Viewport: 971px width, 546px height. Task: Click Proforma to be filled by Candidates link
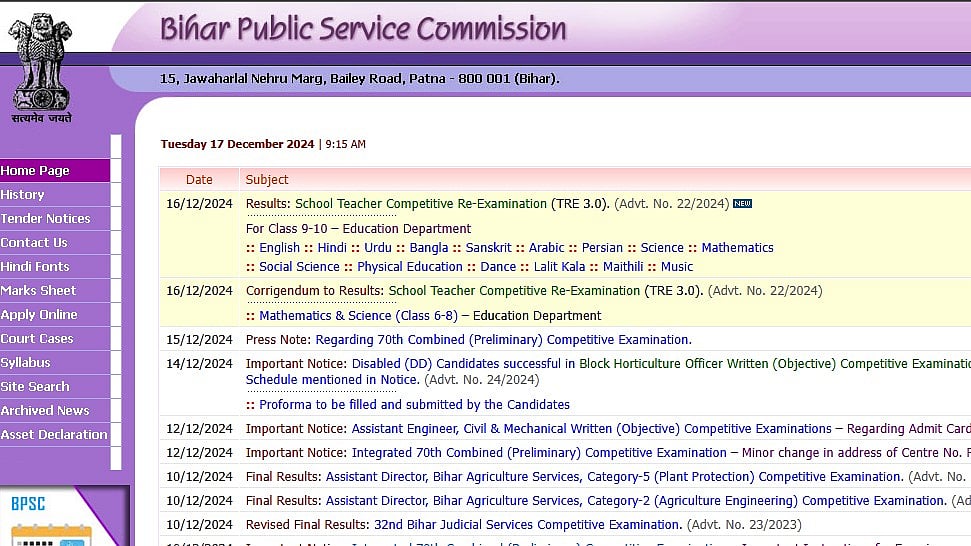pyautogui.click(x=414, y=405)
